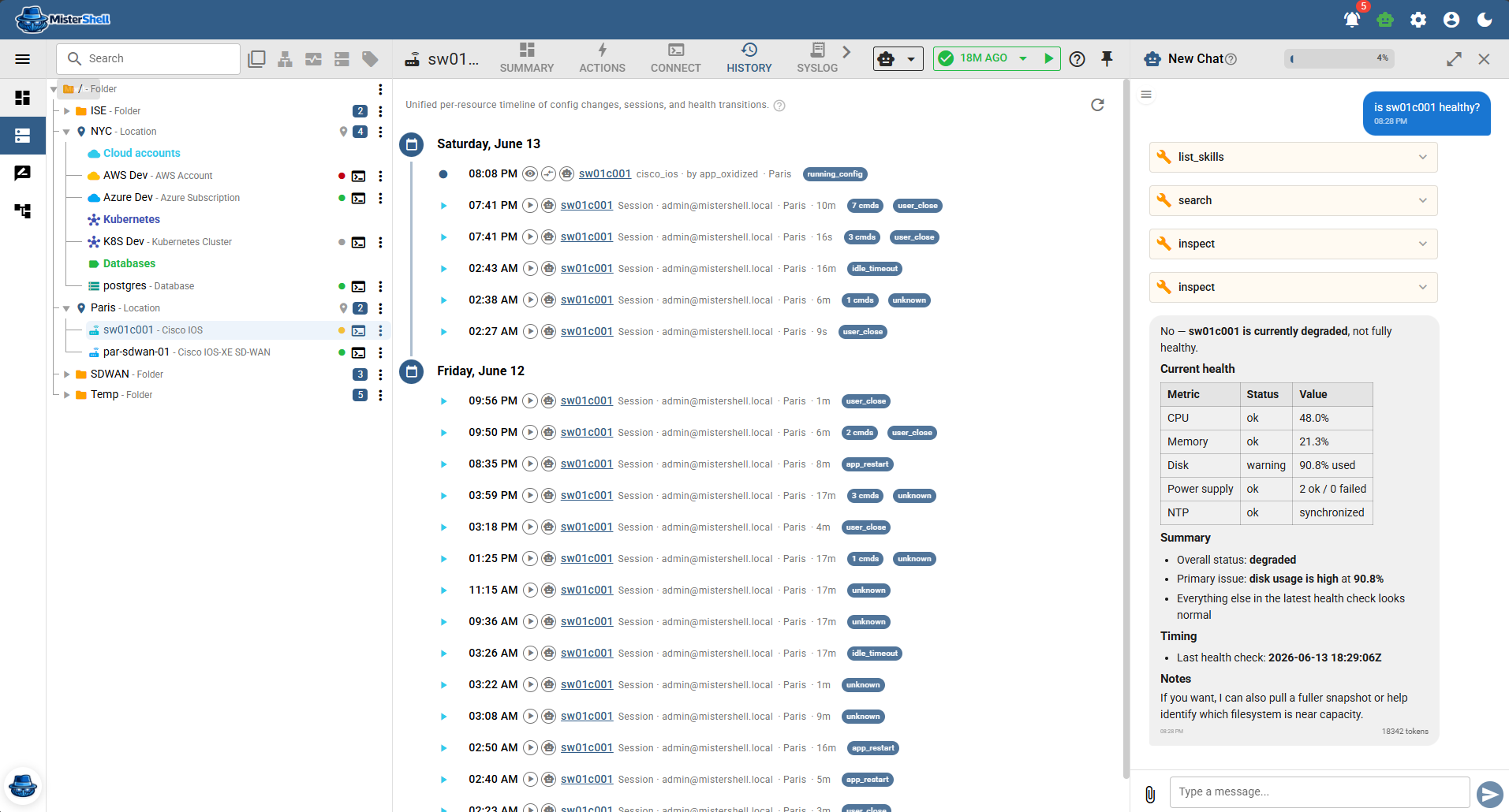This screenshot has width=1509, height=812.
Task: Open the chat icon in left rail
Action: pos(23,173)
